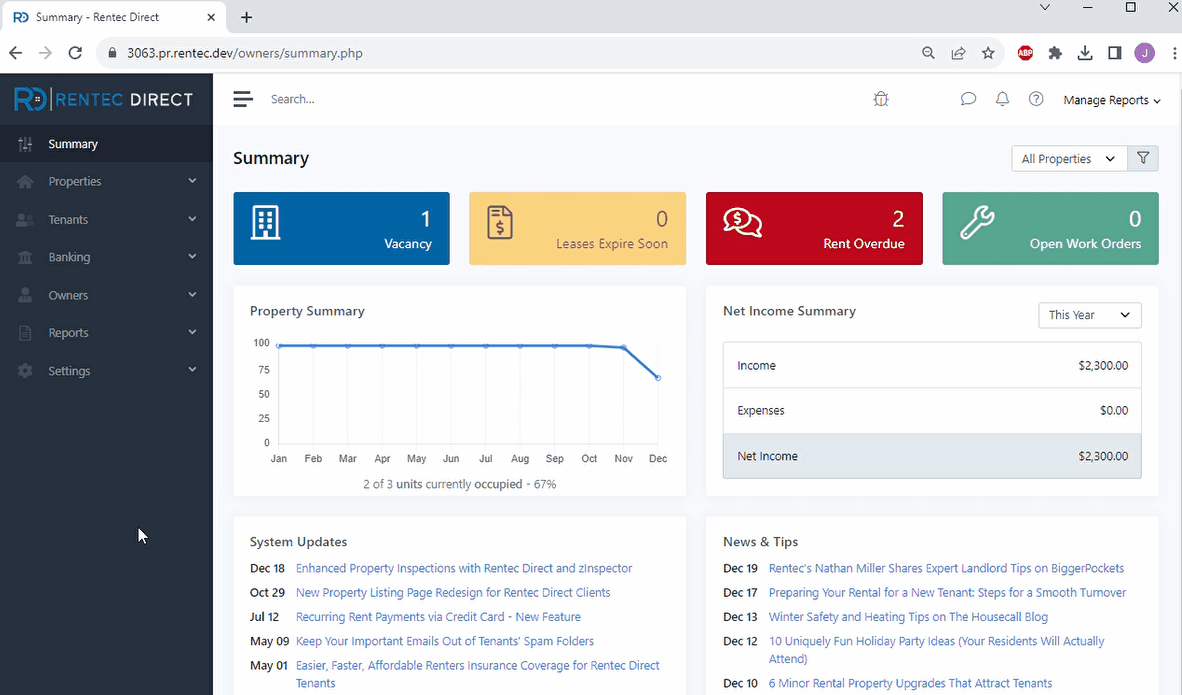
Task: Click the Income $2,300.00 row
Action: [932, 366]
